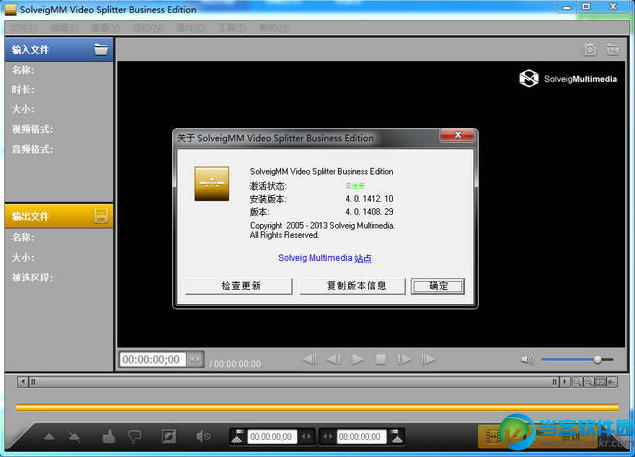Image resolution: width=635 pixels, height=457 pixels.
Task: Close the About dialog with the red X
Action: click(457, 135)
